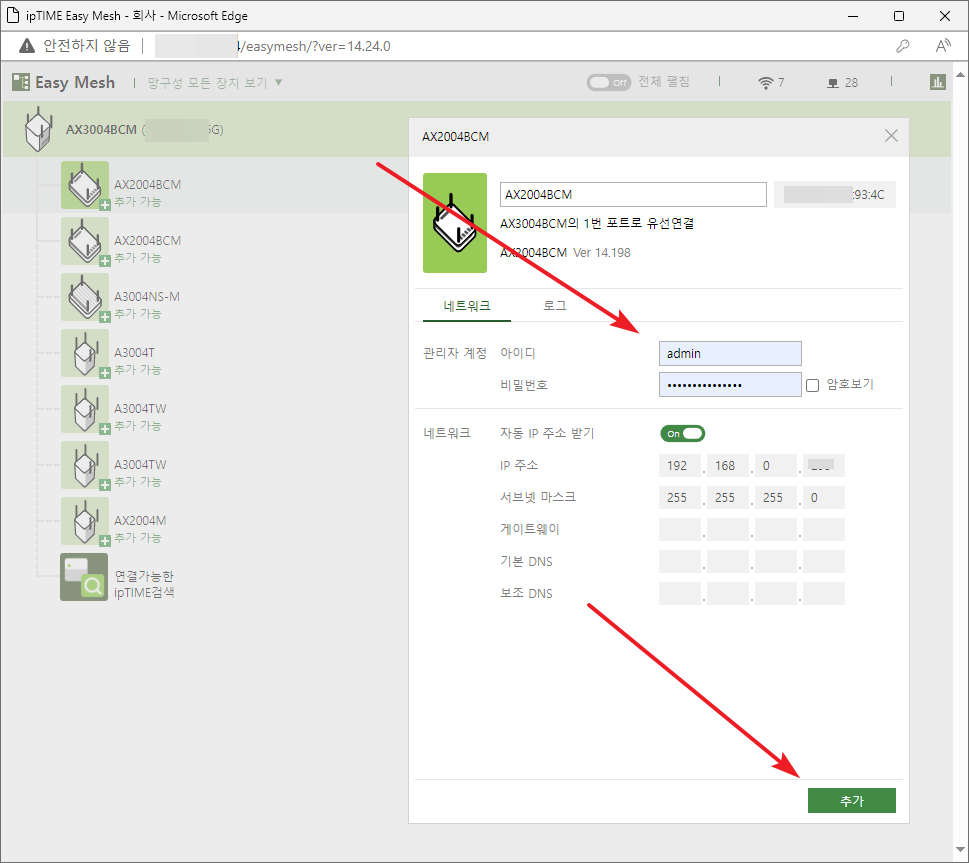This screenshot has height=863, width=969.
Task: Click the 아이디 field containing admin
Action: point(730,354)
